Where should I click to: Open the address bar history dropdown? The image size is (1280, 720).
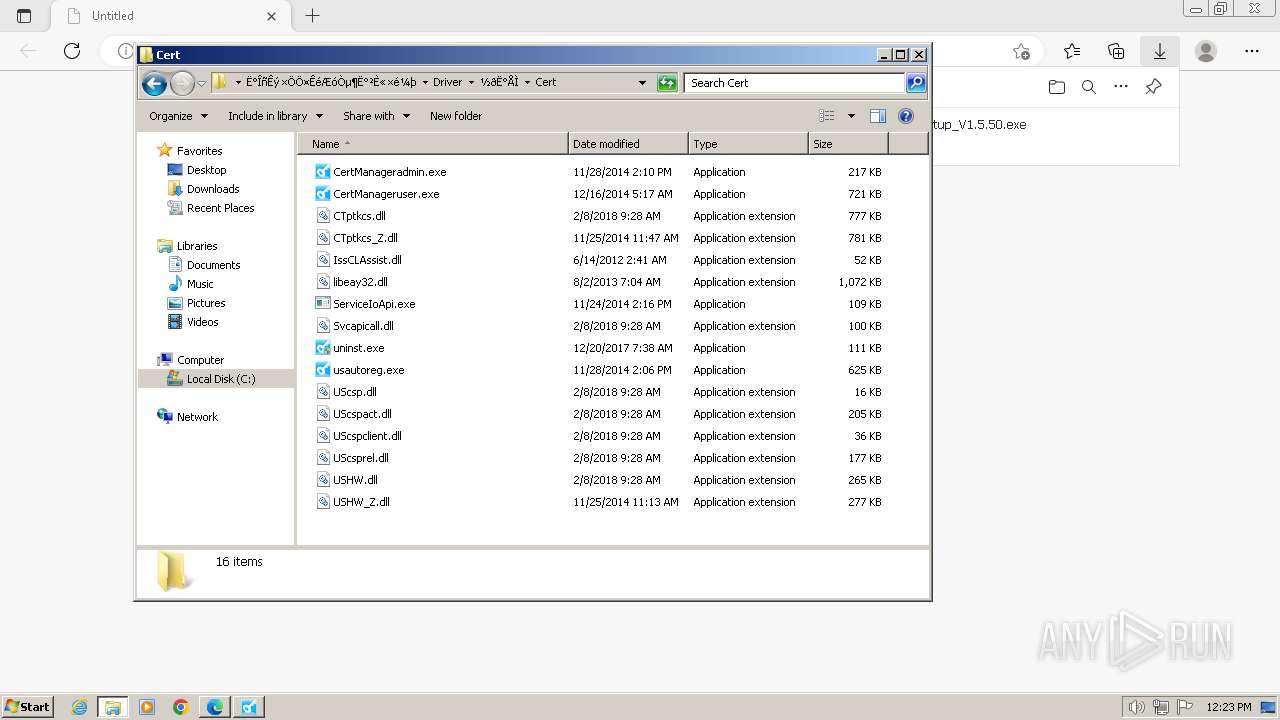[x=642, y=83]
